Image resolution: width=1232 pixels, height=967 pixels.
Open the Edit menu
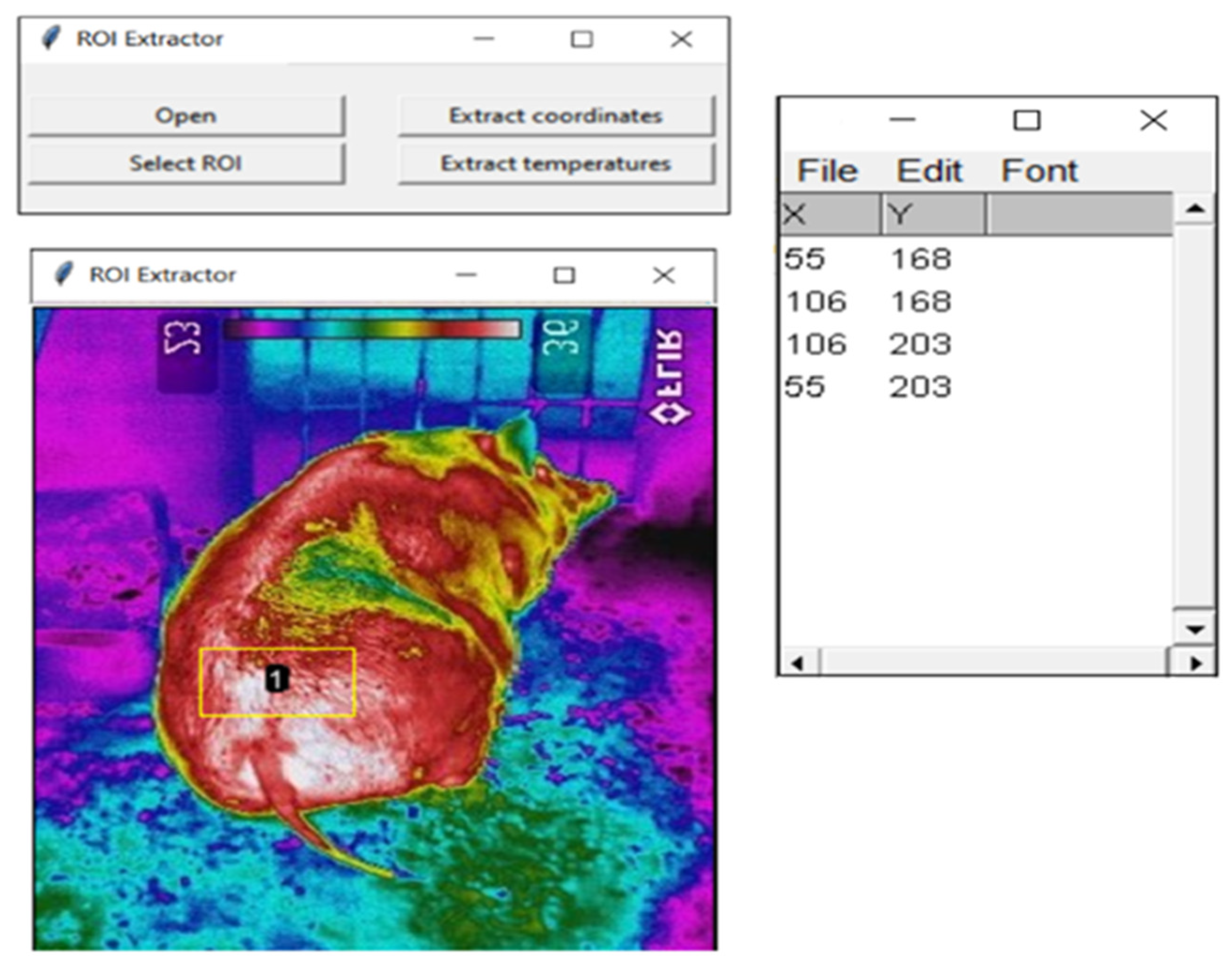pos(929,171)
